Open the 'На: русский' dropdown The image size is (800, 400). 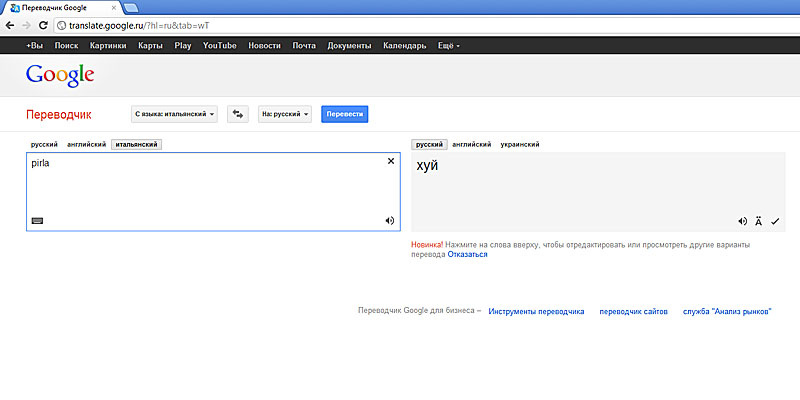point(285,114)
